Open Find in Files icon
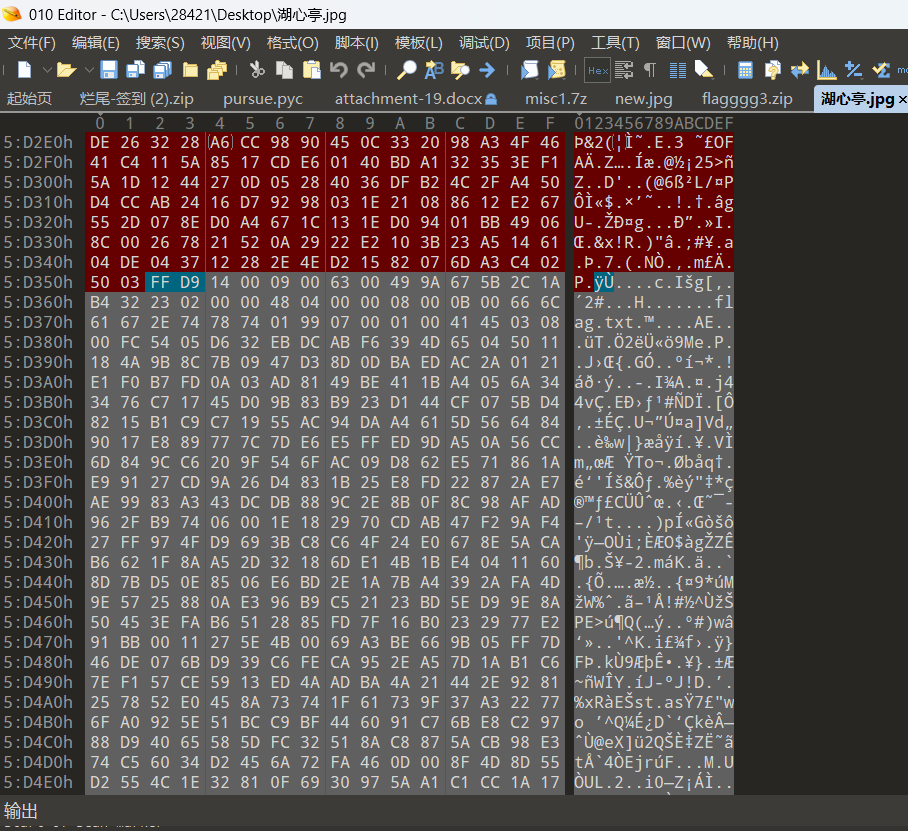908x831 pixels. (x=460, y=70)
